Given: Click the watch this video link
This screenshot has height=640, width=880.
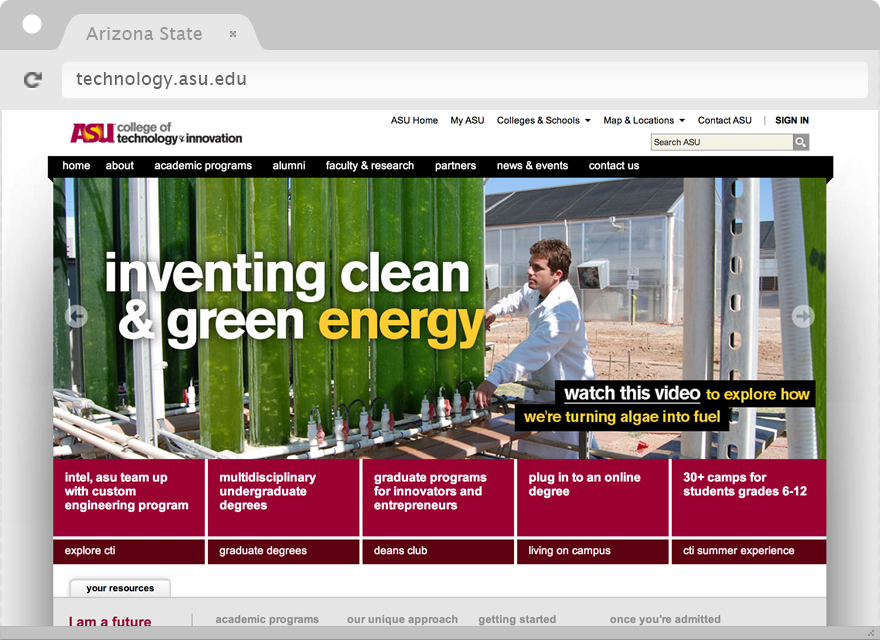Looking at the screenshot, I should 632,394.
